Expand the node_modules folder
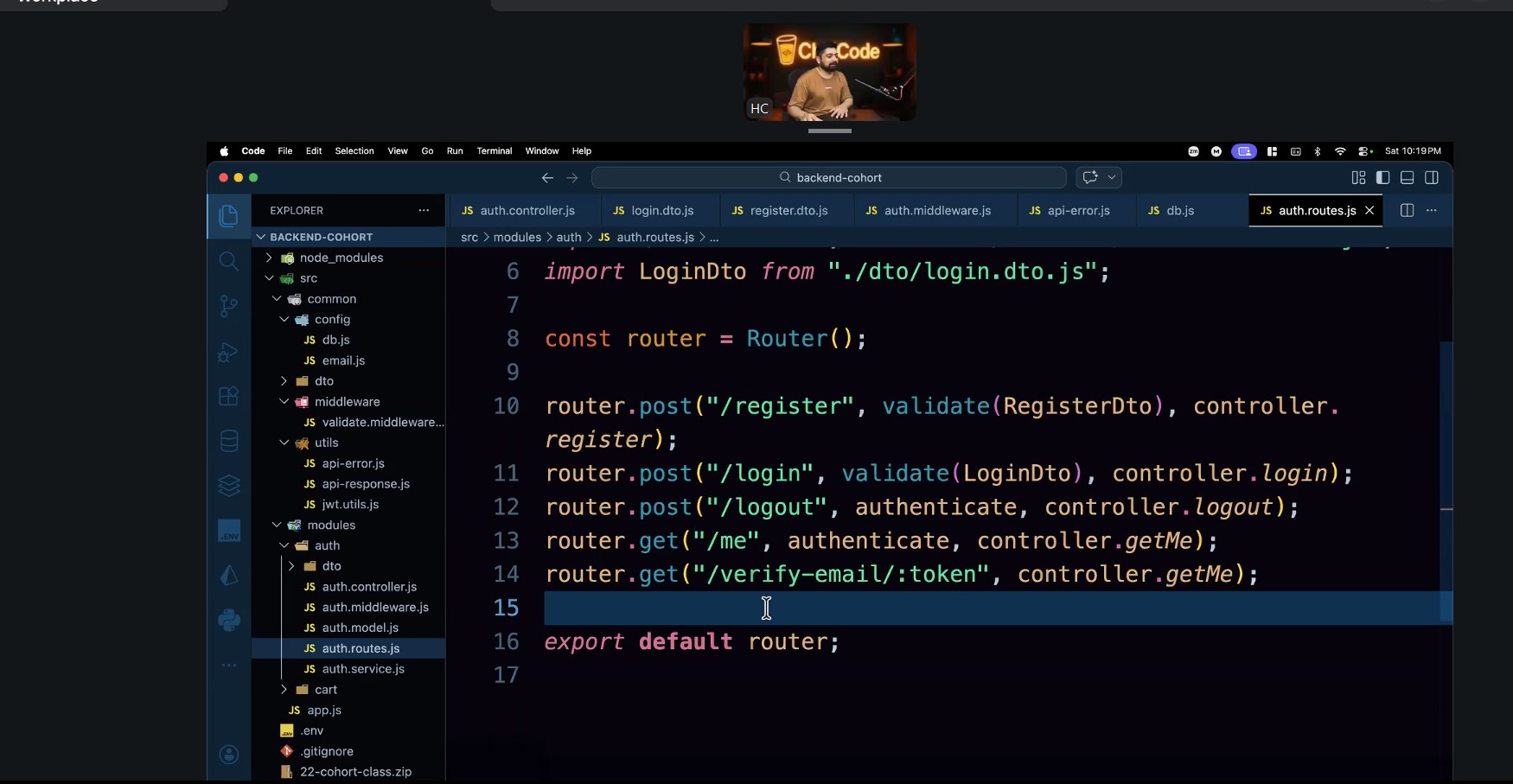This screenshot has width=1513, height=784. [x=341, y=258]
